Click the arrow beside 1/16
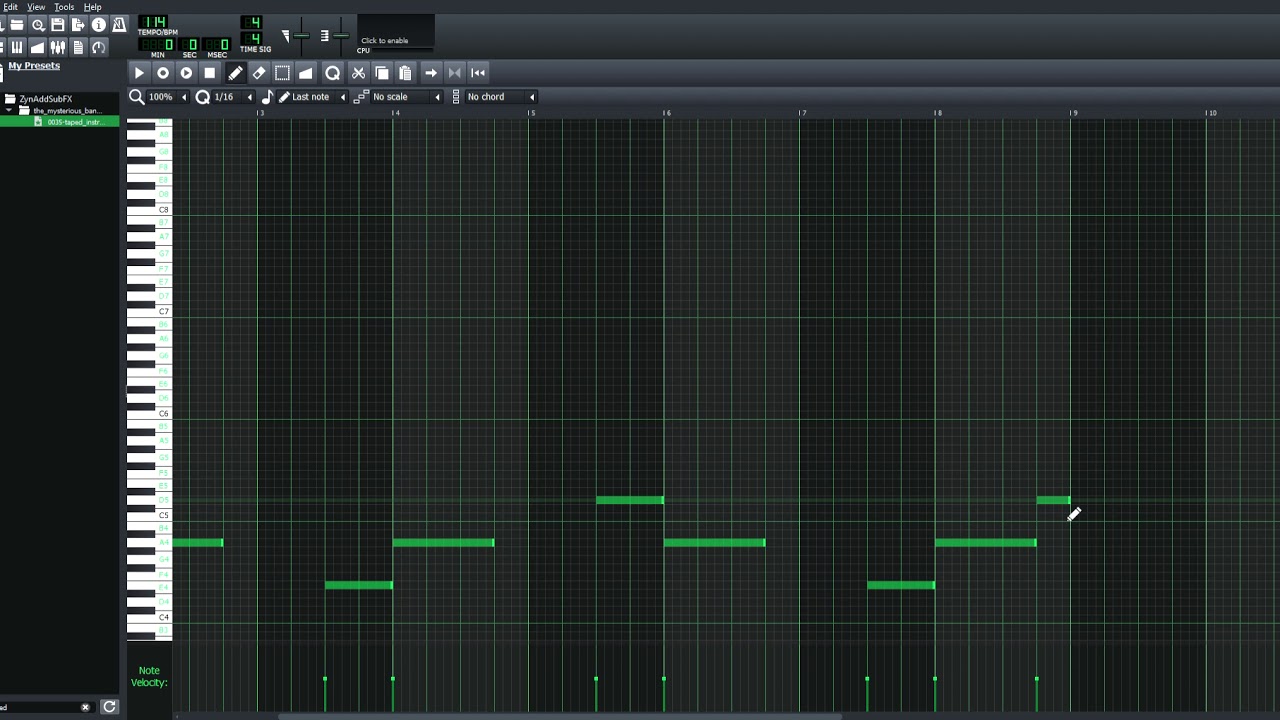Image resolution: width=1280 pixels, height=720 pixels. pos(250,97)
